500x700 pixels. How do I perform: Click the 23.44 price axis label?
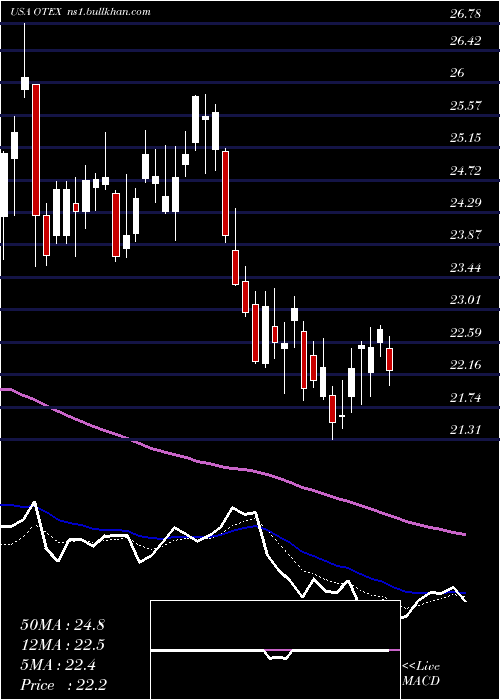(x=465, y=268)
